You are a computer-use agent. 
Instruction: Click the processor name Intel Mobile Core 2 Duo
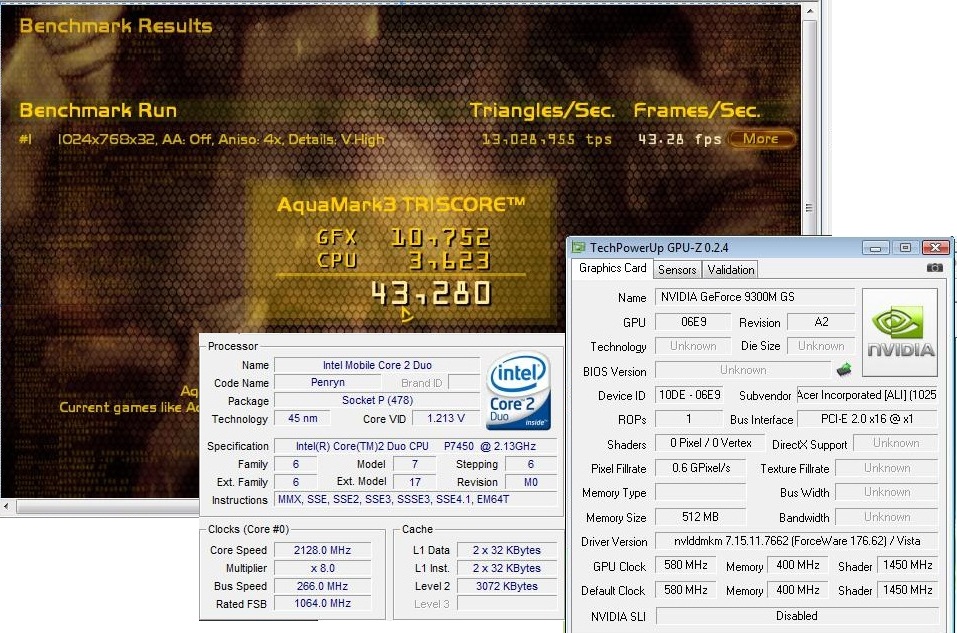click(x=377, y=365)
